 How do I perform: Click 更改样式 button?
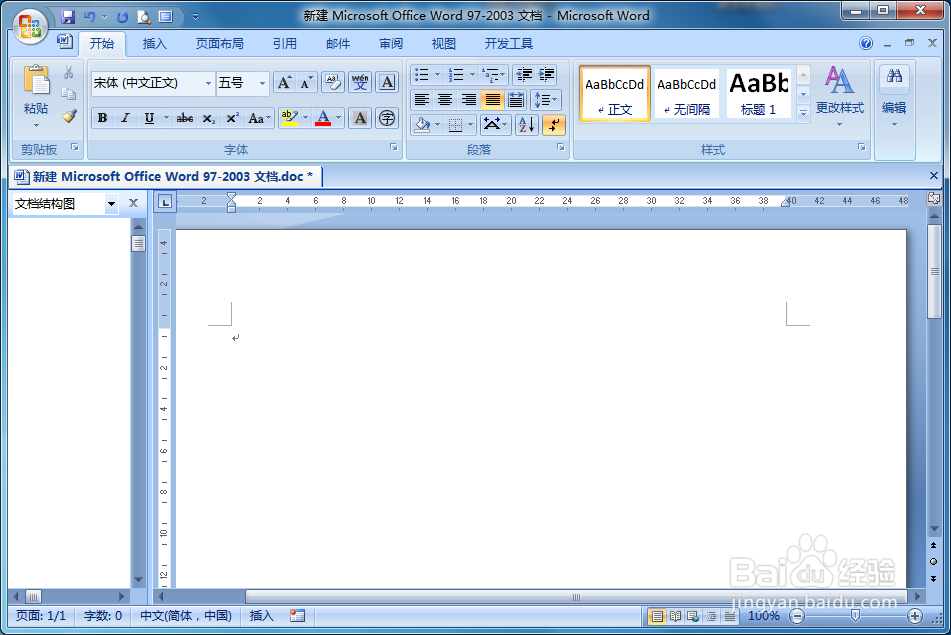coord(839,96)
